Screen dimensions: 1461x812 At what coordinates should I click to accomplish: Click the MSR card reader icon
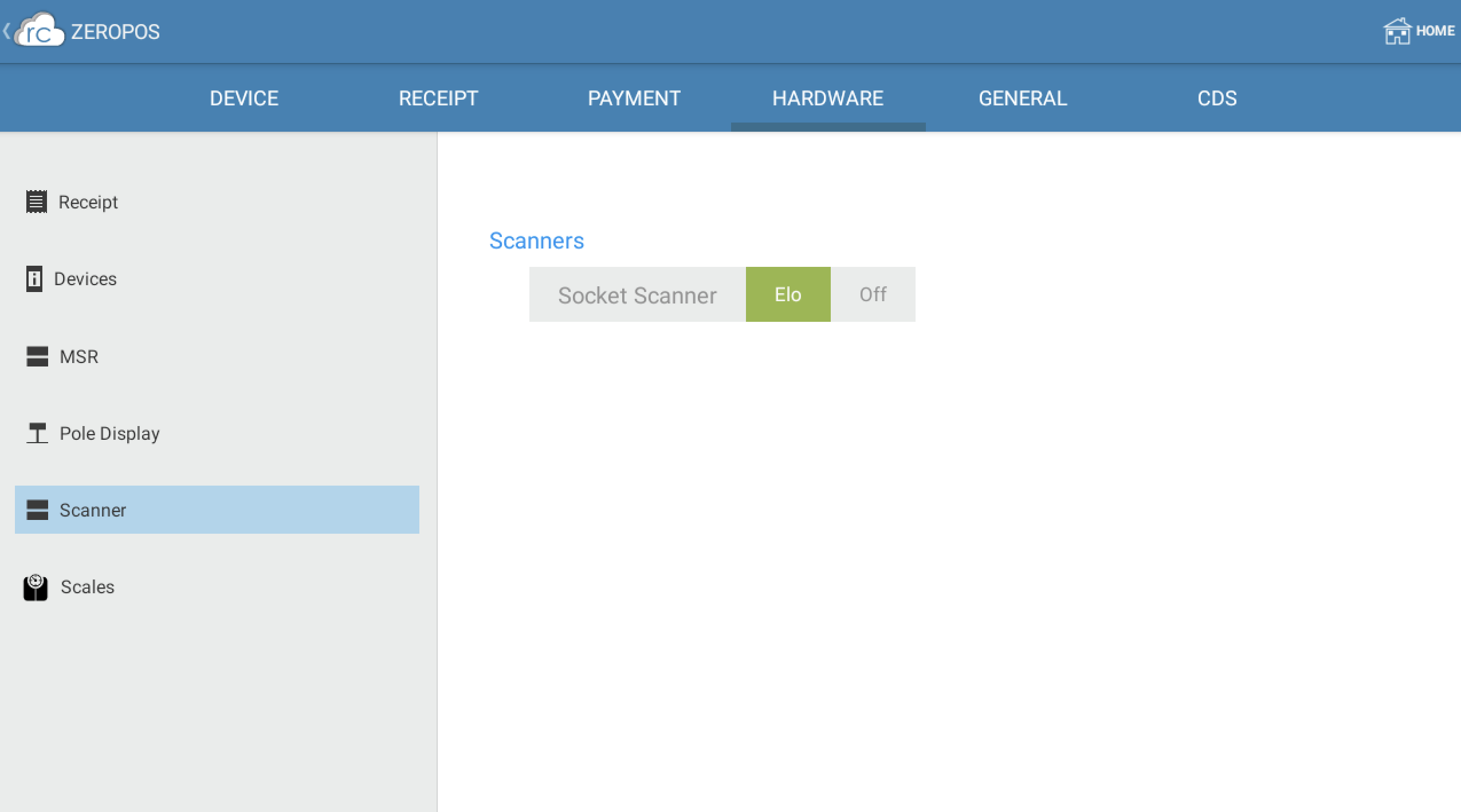(x=37, y=356)
